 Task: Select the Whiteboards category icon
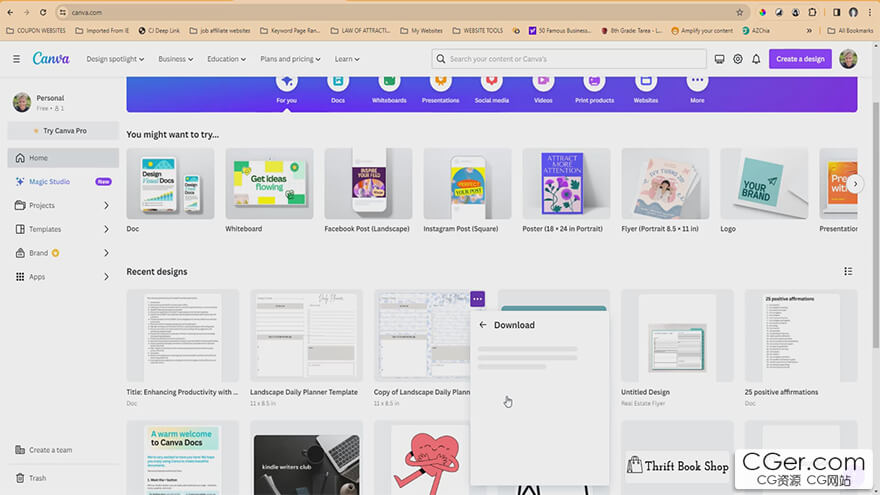point(389,82)
